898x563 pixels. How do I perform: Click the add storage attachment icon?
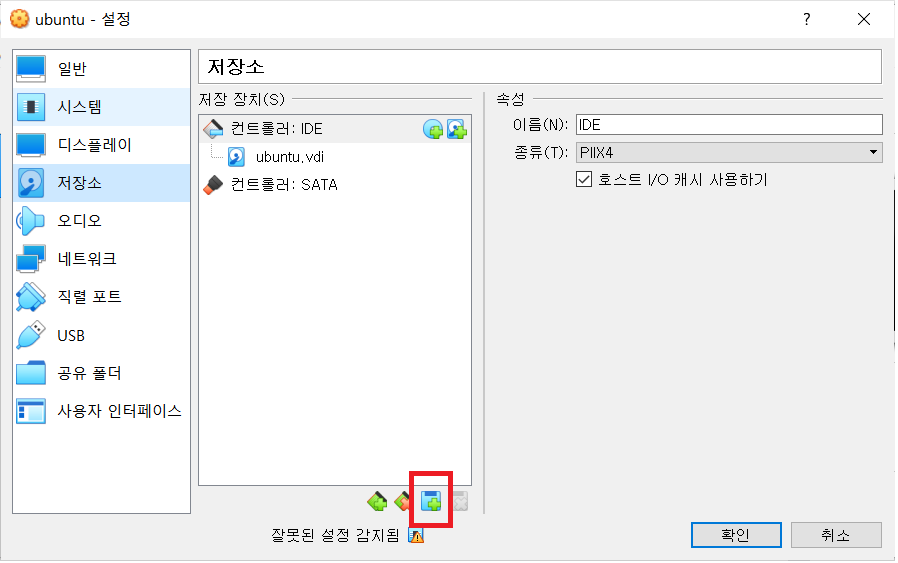pyautogui.click(x=431, y=502)
